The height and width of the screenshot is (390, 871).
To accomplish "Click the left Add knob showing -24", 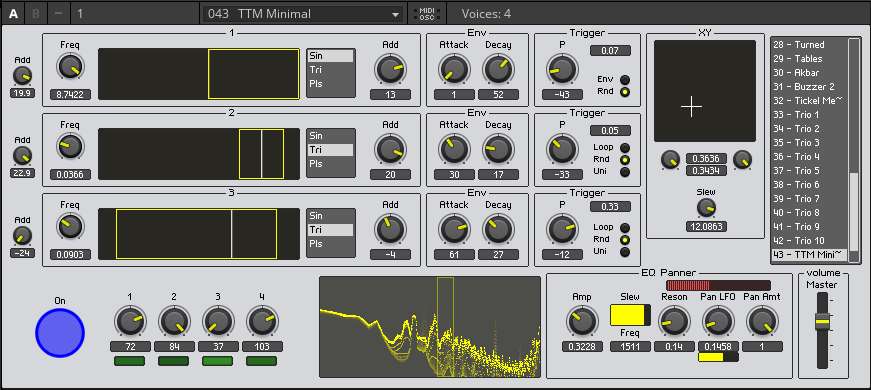I will pyautogui.click(x=22, y=236).
